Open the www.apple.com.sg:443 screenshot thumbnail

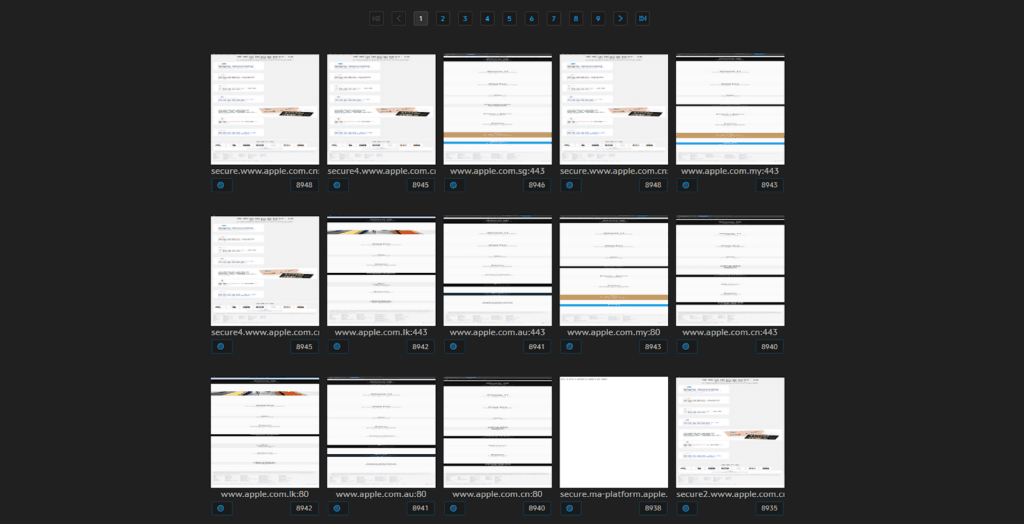[497, 109]
